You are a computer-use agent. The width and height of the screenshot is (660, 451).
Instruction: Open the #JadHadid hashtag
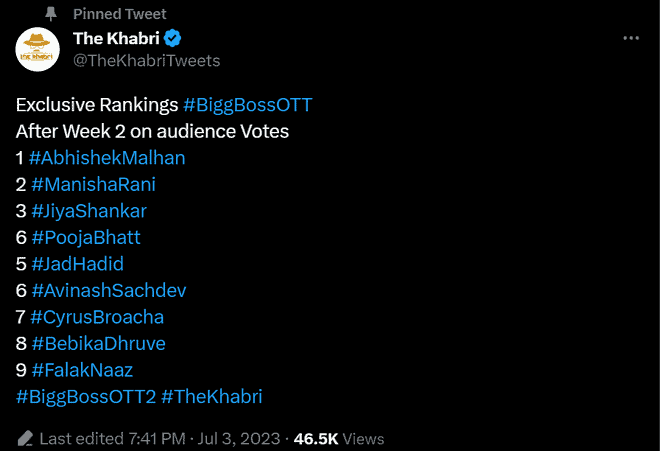click(77, 264)
